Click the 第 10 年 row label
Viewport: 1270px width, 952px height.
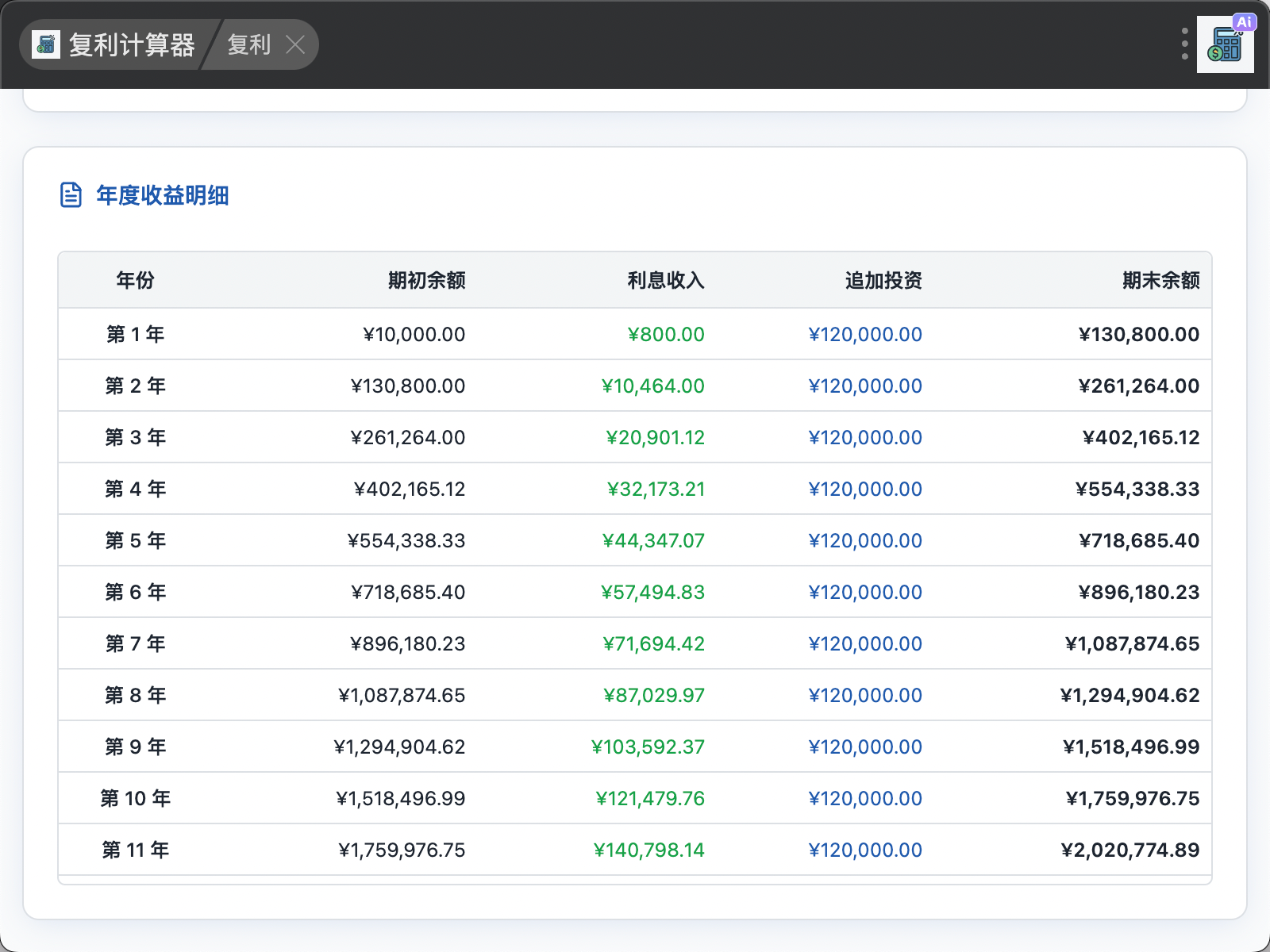click(135, 798)
